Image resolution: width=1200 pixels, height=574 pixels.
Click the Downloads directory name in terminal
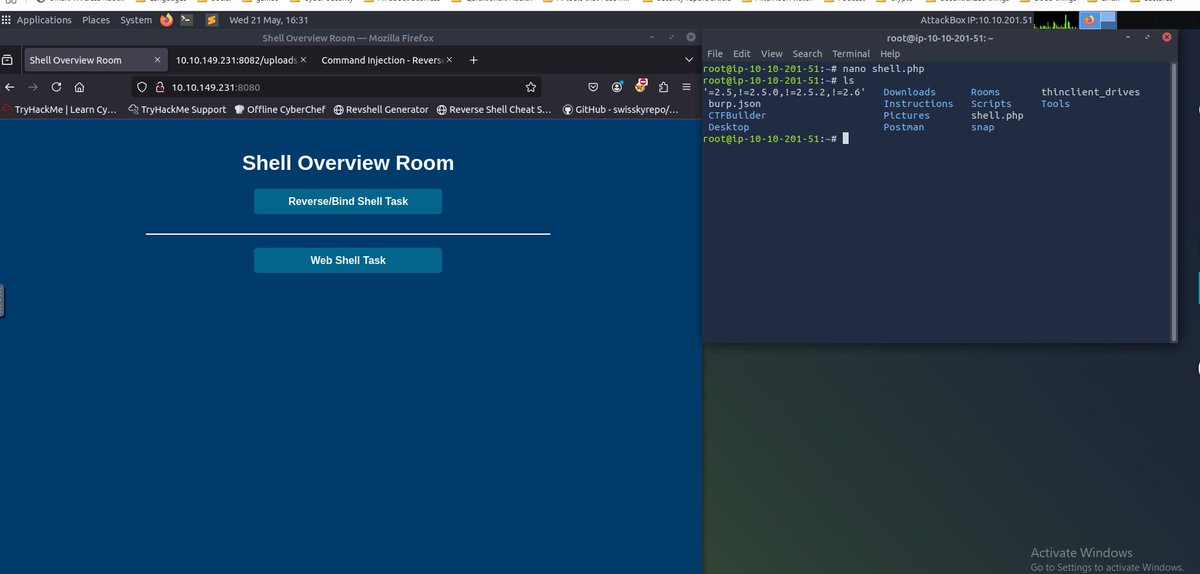click(909, 92)
